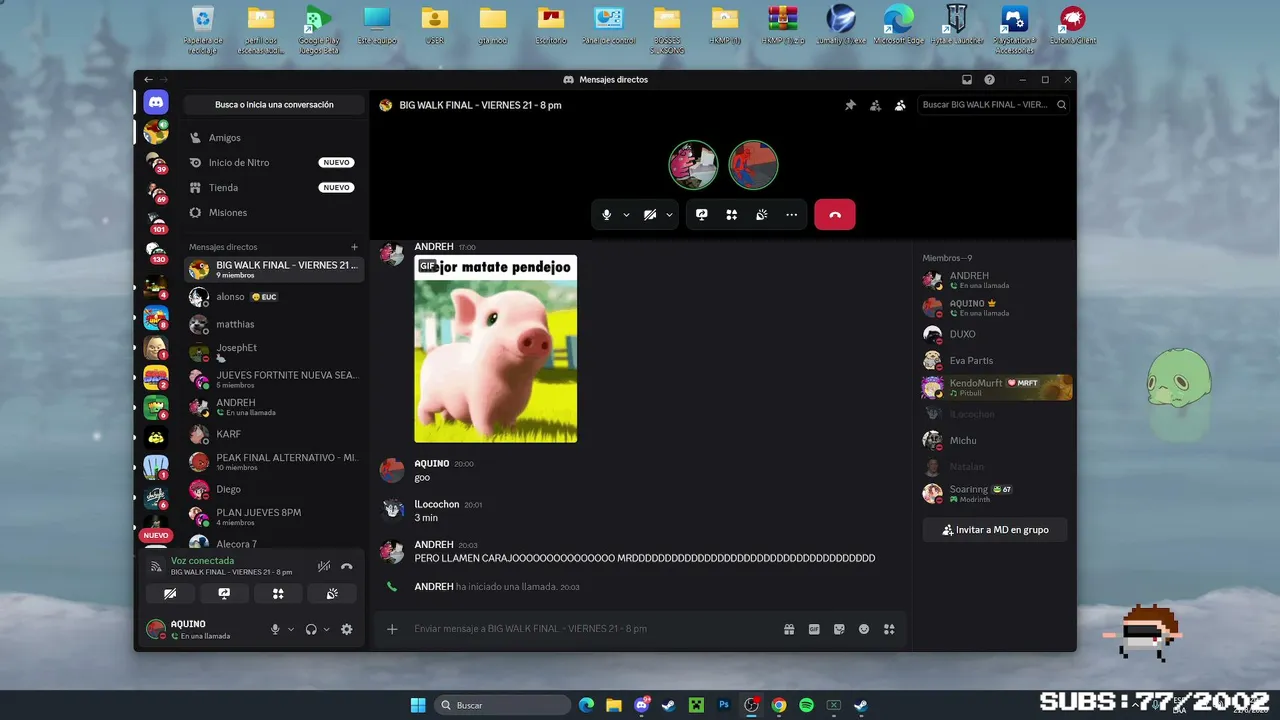Open the GIF picker
The height and width of the screenshot is (720, 1280).
814,629
